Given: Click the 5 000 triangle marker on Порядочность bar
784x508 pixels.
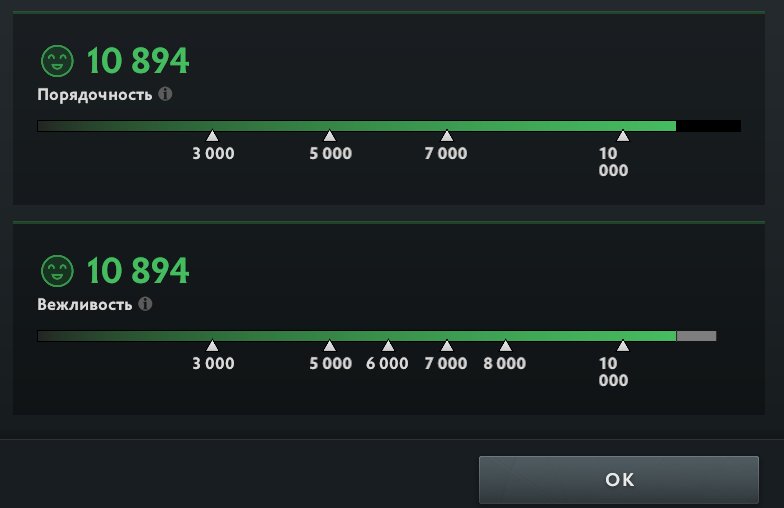Looking at the screenshot, I should pos(330,136).
